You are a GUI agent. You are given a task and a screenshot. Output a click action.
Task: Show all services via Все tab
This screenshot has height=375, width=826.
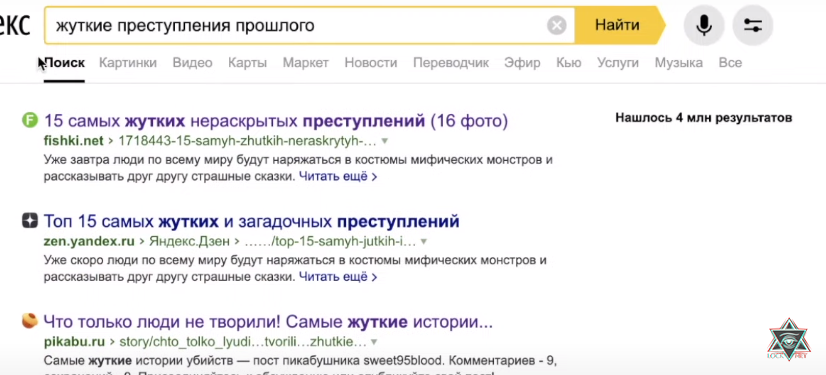(730, 63)
